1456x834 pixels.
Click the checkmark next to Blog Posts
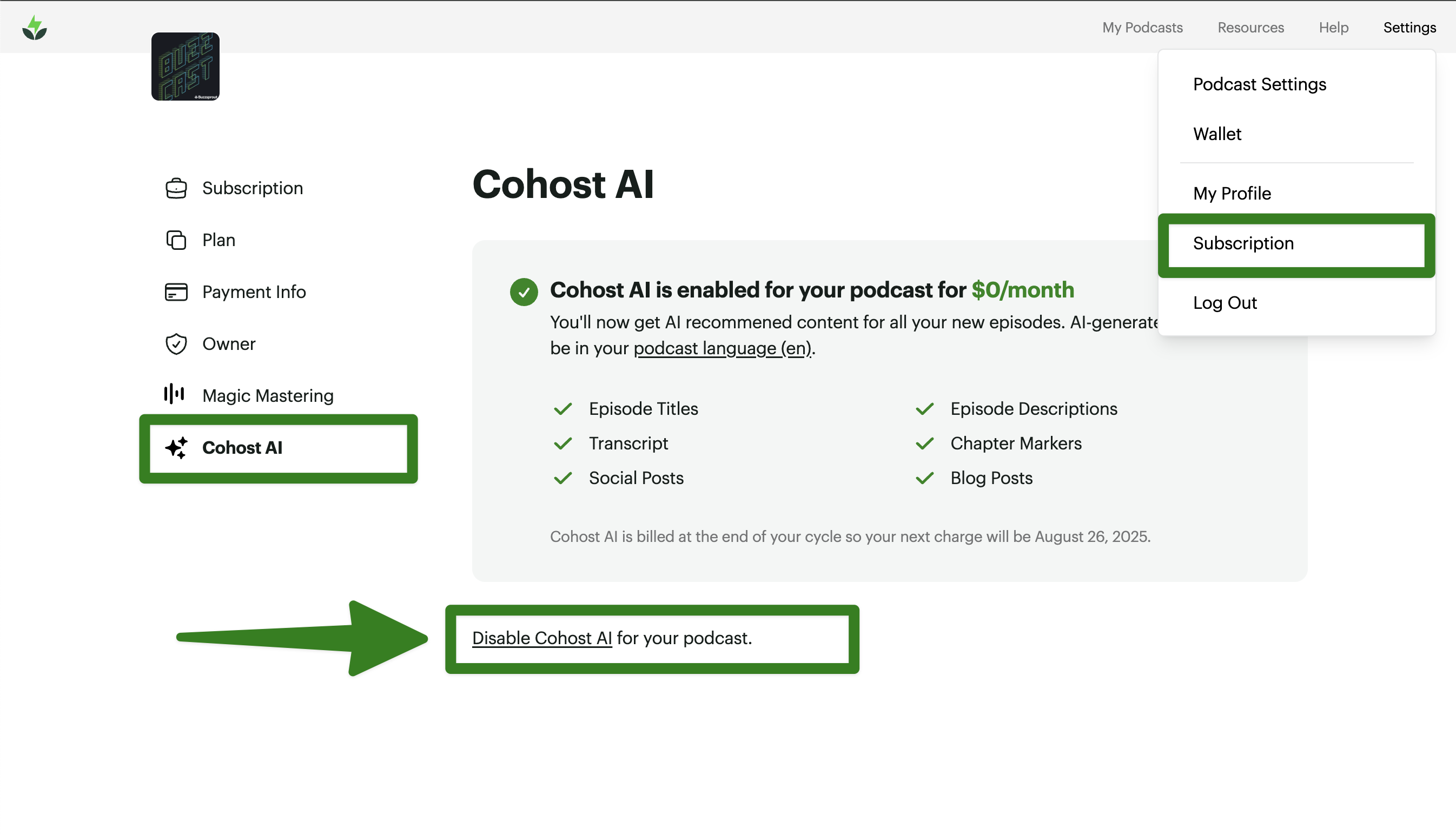pyautogui.click(x=924, y=478)
